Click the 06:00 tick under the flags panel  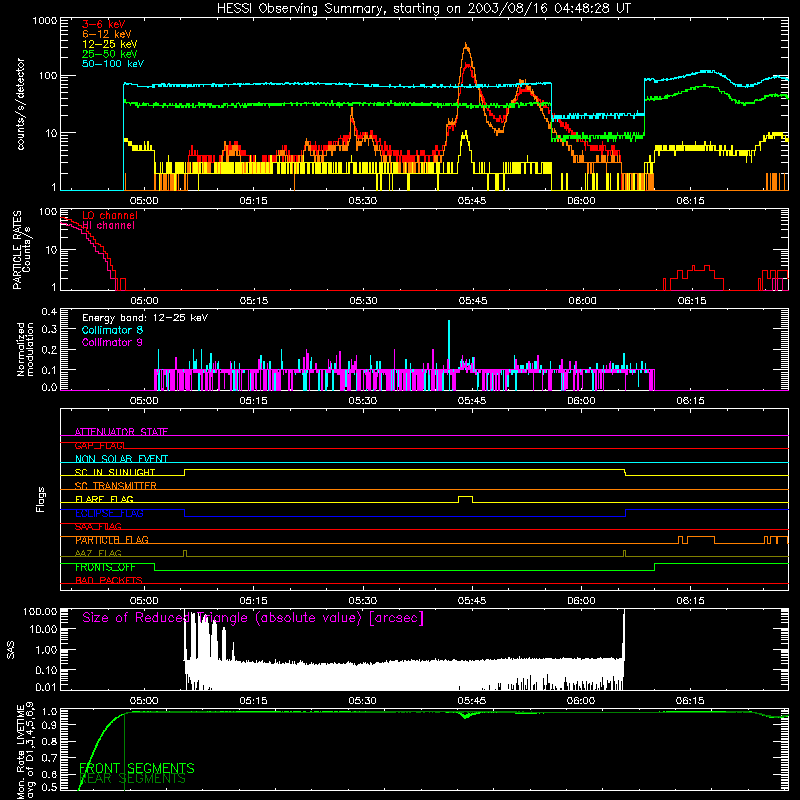[581, 601]
